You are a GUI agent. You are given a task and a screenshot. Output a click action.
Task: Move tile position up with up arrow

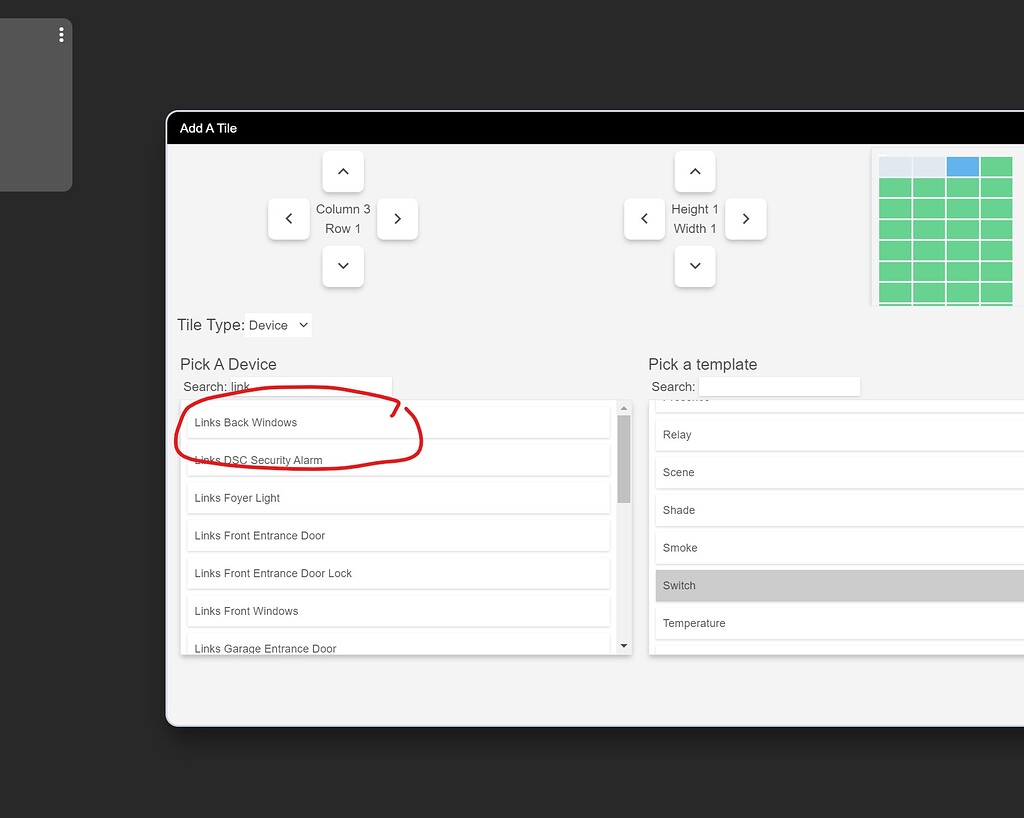pos(343,172)
